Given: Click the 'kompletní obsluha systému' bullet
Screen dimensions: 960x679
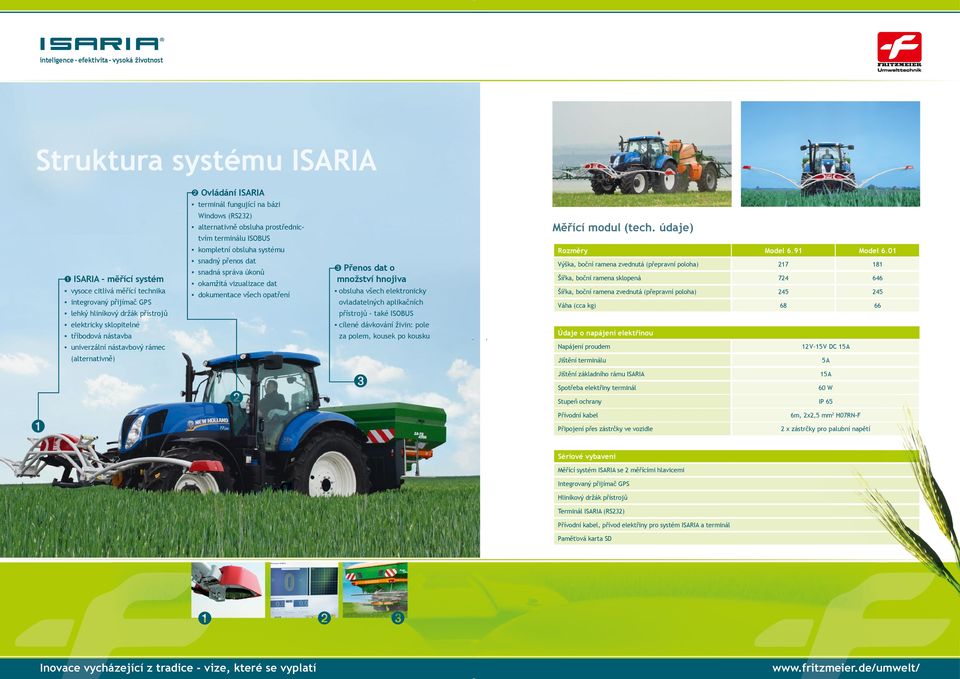Looking at the screenshot, I should click(x=241, y=250).
